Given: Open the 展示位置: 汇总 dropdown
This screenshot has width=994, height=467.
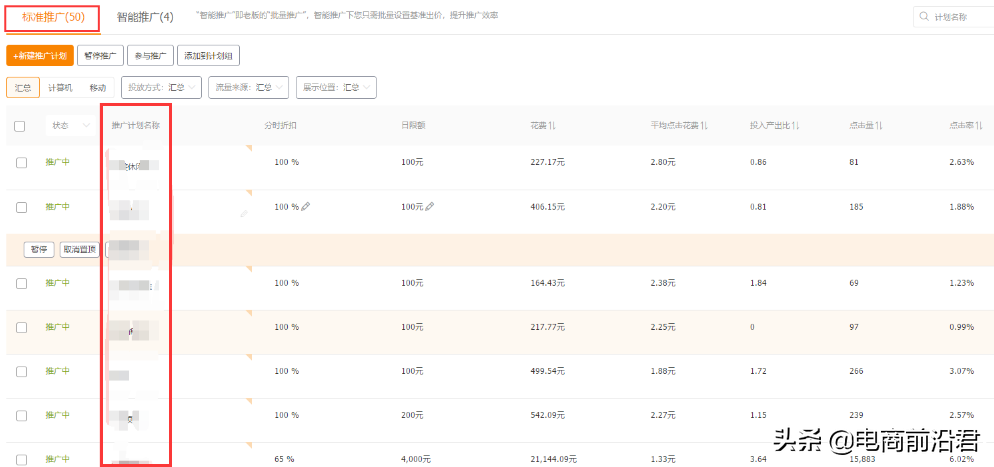Looking at the screenshot, I should point(336,87).
